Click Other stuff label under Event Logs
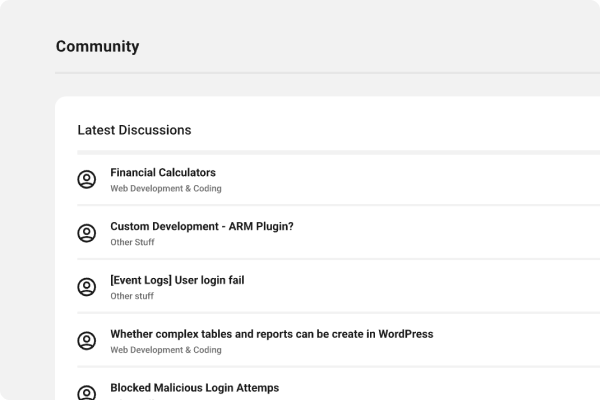Image resolution: width=600 pixels, height=400 pixels. click(132, 296)
